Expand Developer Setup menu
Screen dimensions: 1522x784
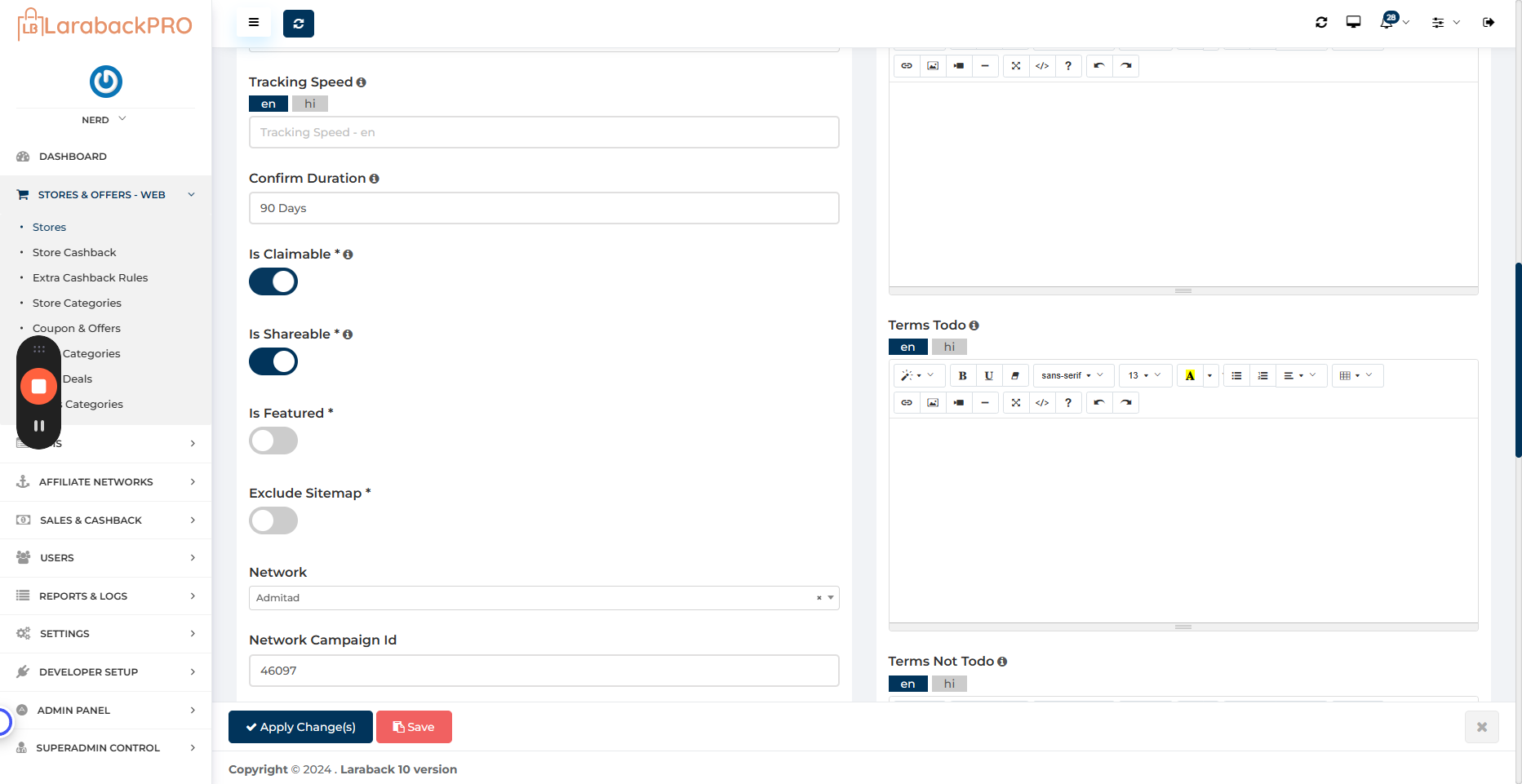click(106, 672)
